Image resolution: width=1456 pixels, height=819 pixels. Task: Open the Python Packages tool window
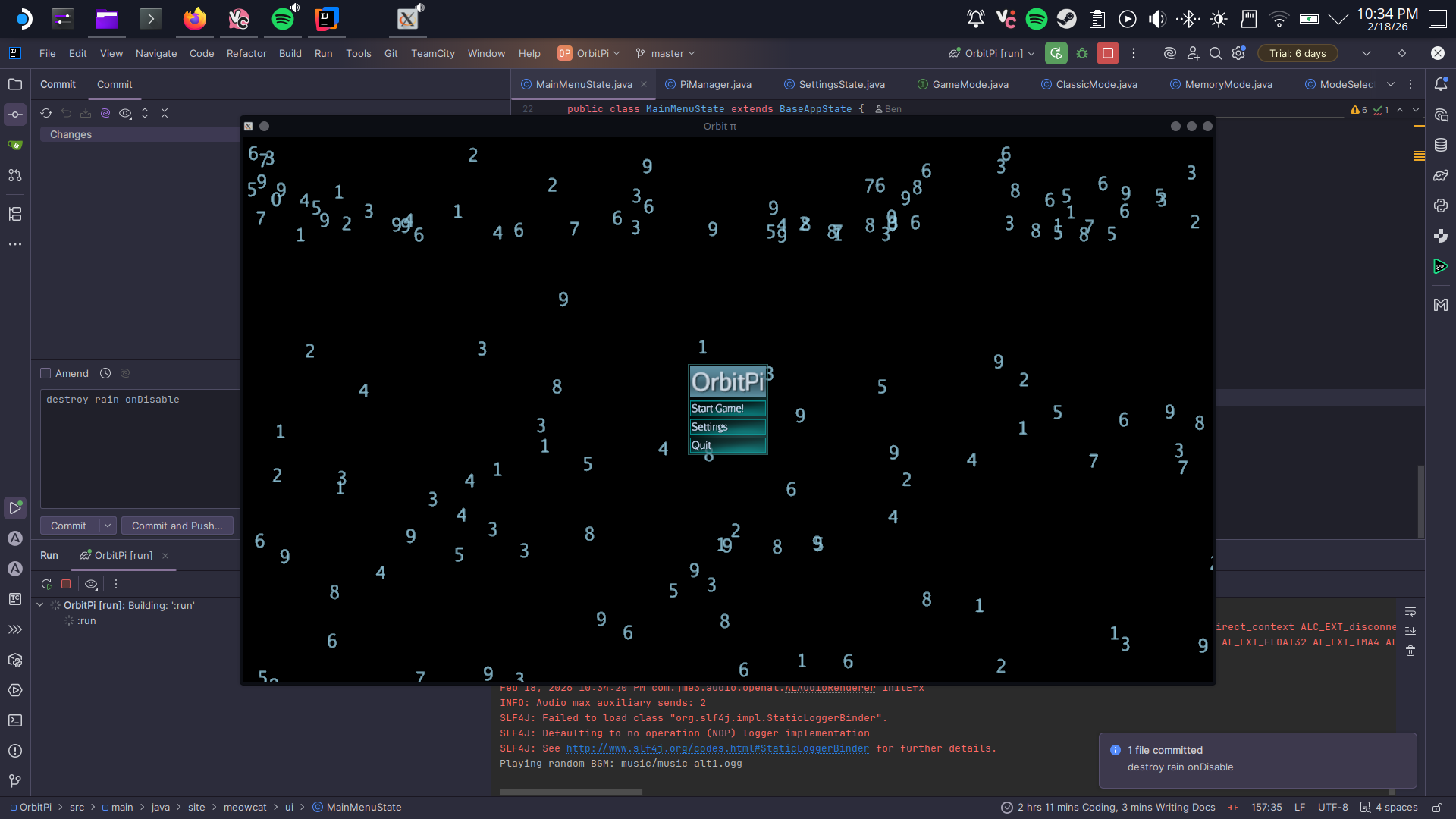1441,236
